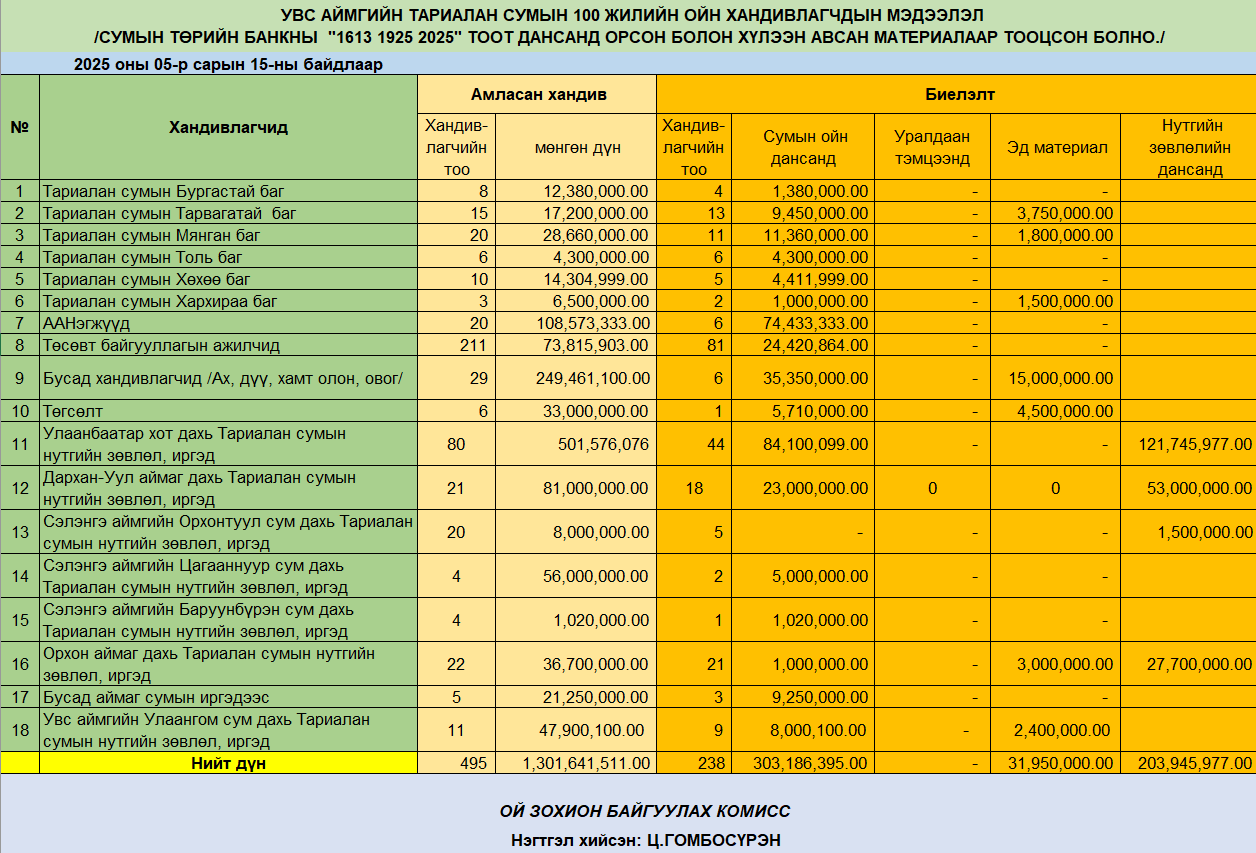Select the "Тариалан сумын Мянган баг" cell

(x=228, y=235)
